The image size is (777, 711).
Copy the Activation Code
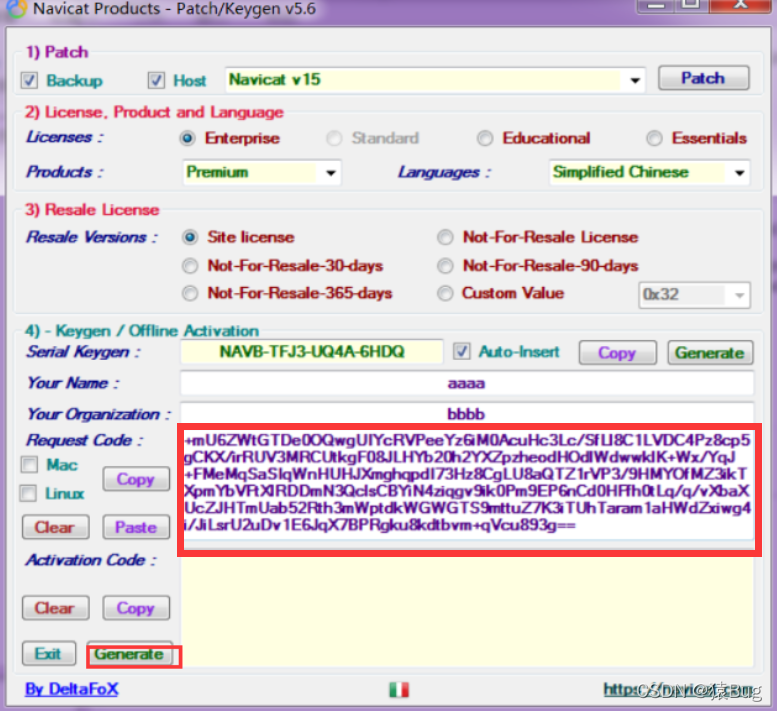click(x=136, y=608)
